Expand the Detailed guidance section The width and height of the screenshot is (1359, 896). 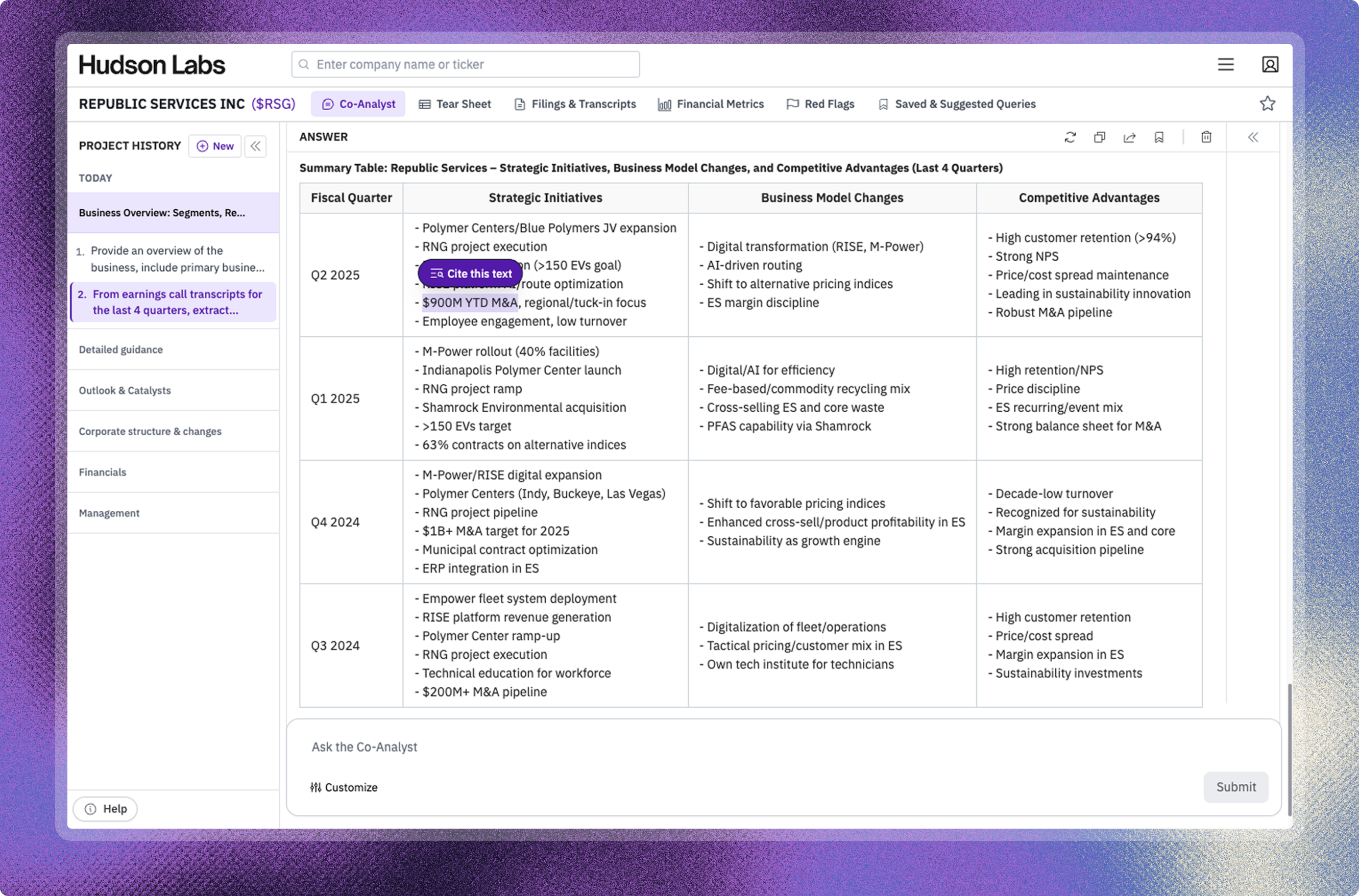pyautogui.click(x=120, y=350)
